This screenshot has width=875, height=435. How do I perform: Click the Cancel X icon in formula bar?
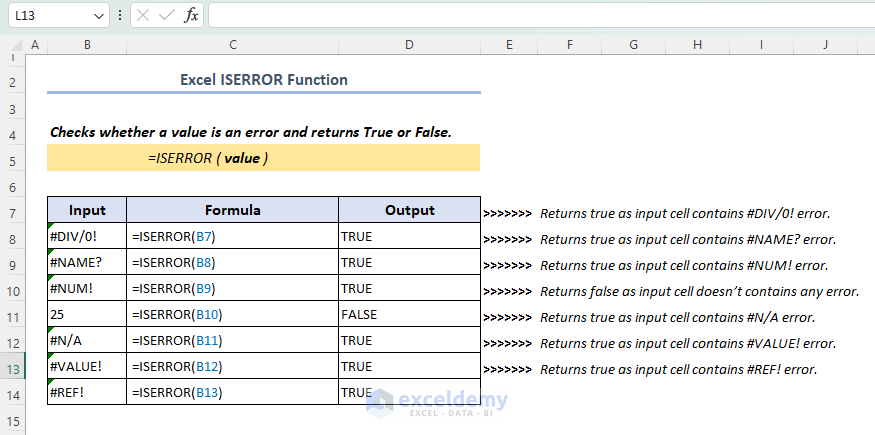144,16
